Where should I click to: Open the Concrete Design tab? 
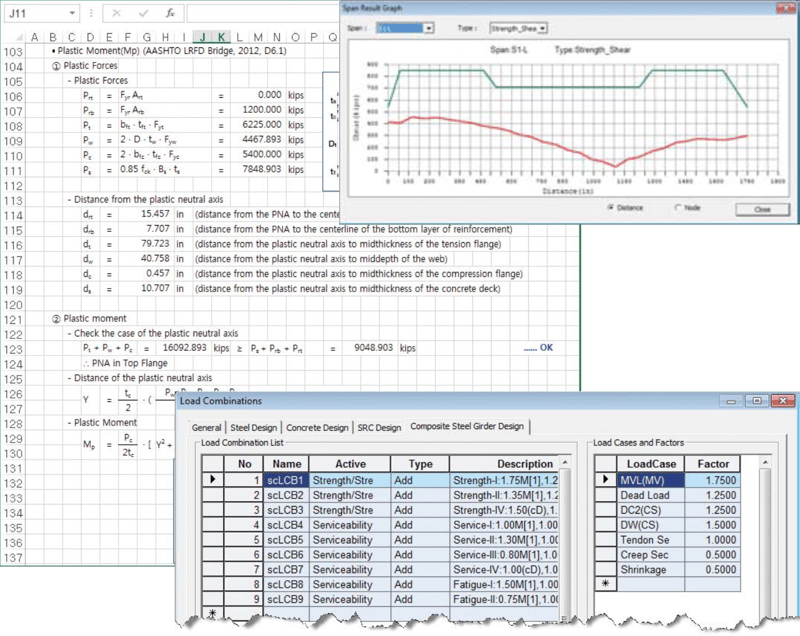click(x=316, y=427)
